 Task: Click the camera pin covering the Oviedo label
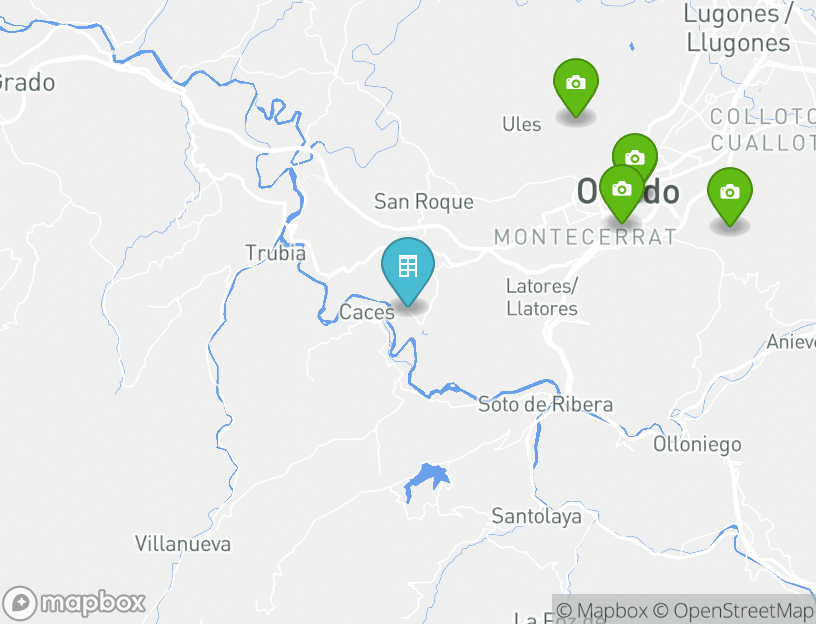point(621,194)
